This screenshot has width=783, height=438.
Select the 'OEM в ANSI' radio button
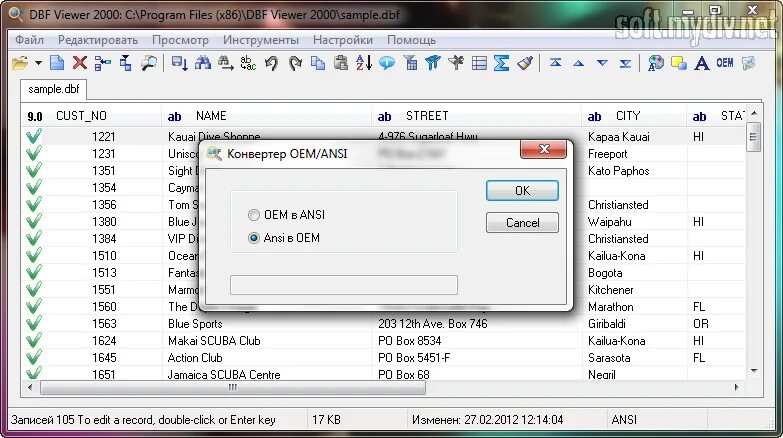pyautogui.click(x=254, y=215)
